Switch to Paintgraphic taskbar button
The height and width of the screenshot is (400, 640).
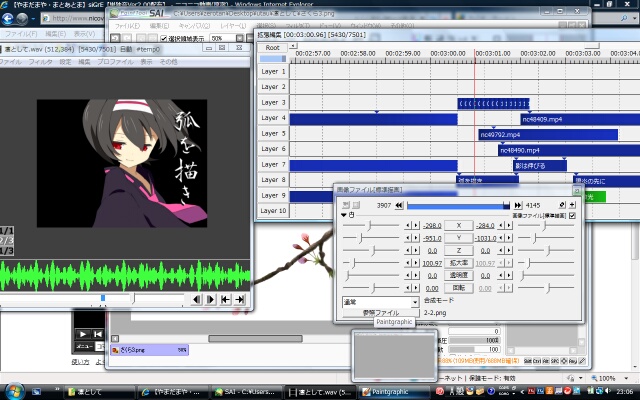coord(395,392)
